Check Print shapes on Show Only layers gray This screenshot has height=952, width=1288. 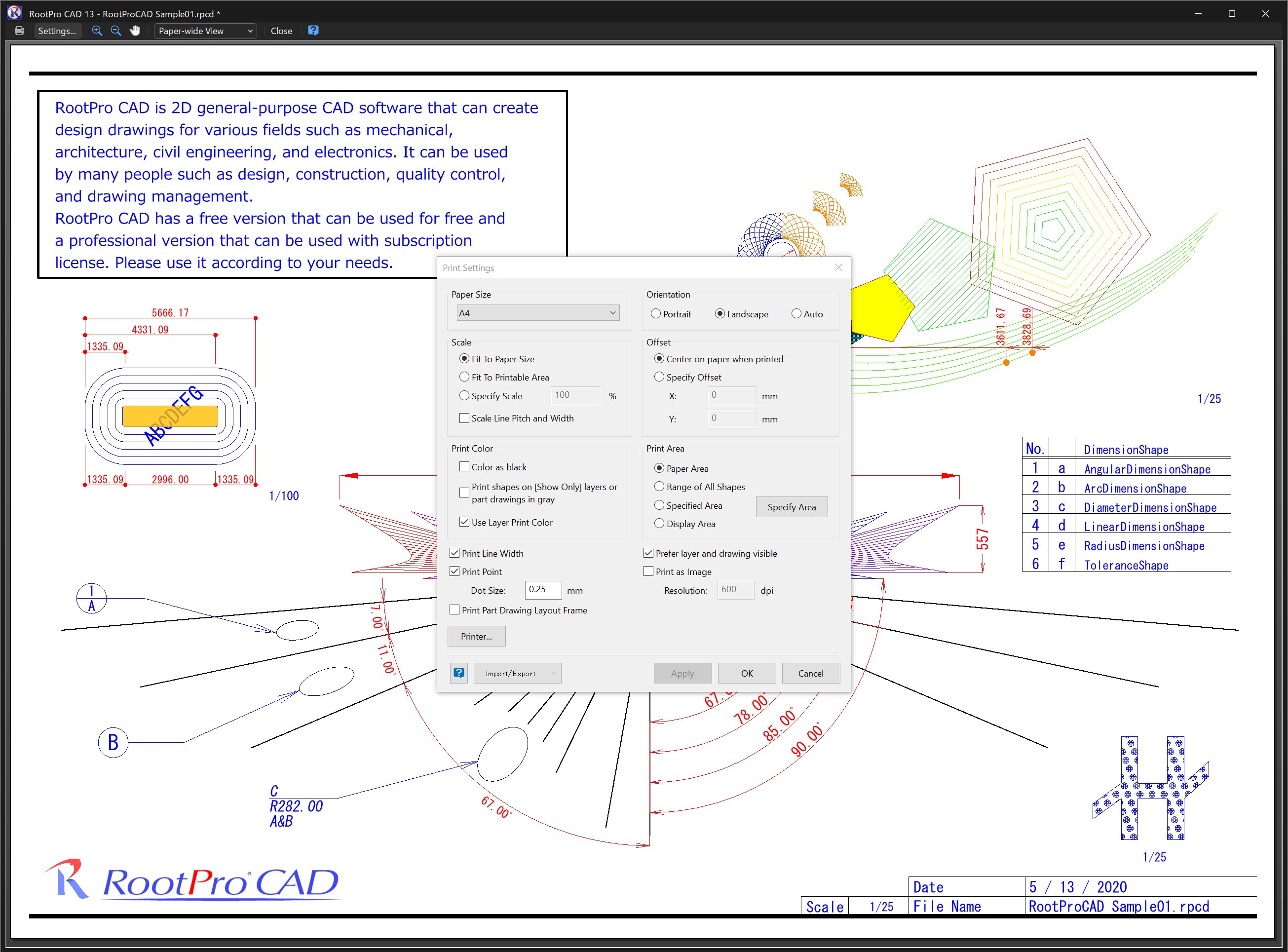pyautogui.click(x=539, y=493)
